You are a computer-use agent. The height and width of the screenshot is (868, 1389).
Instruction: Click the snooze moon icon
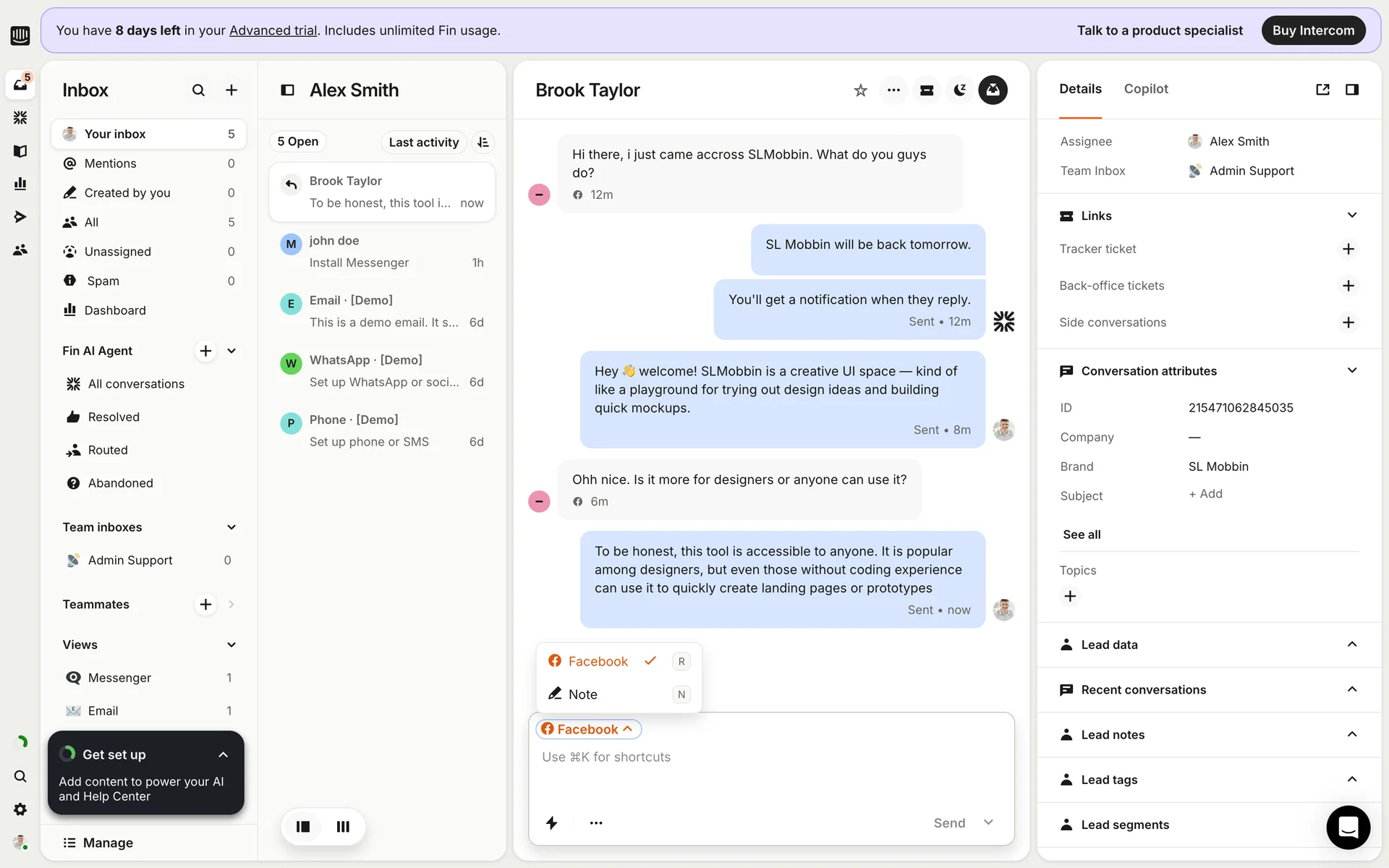click(x=960, y=90)
